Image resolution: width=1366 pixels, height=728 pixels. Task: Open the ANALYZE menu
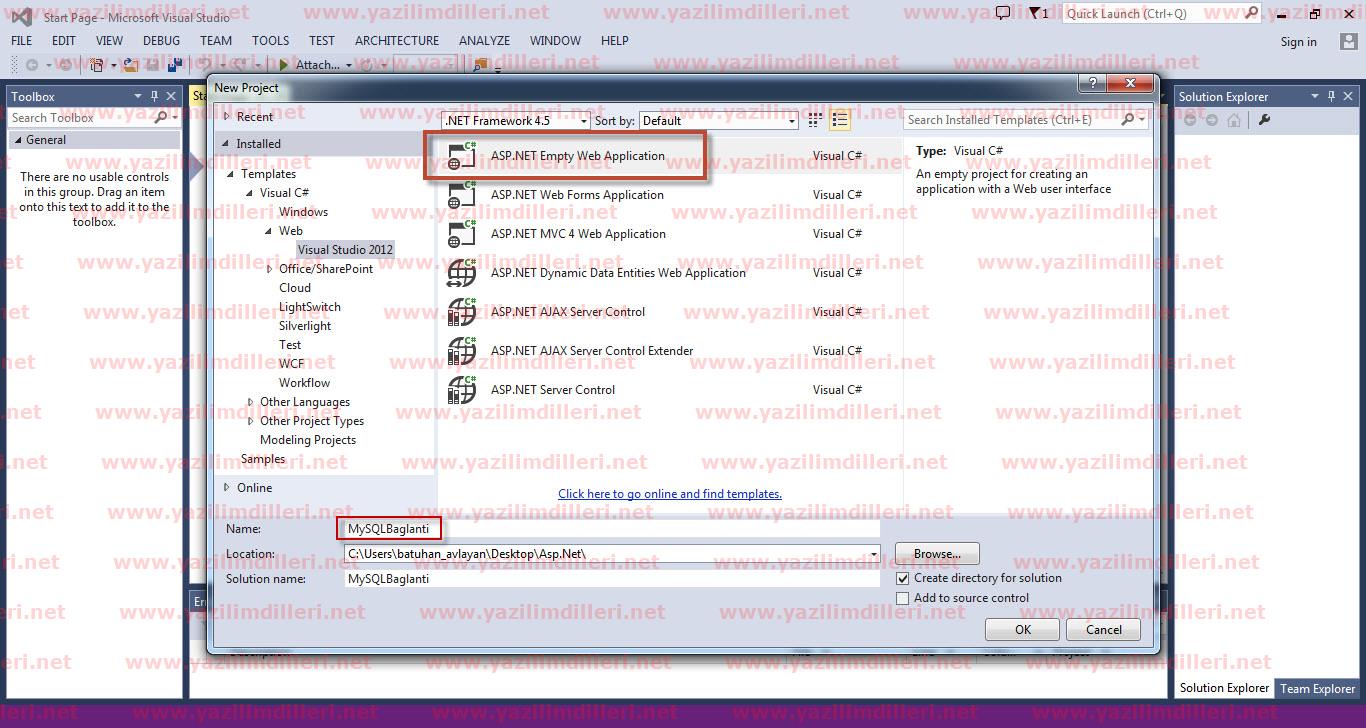[484, 41]
